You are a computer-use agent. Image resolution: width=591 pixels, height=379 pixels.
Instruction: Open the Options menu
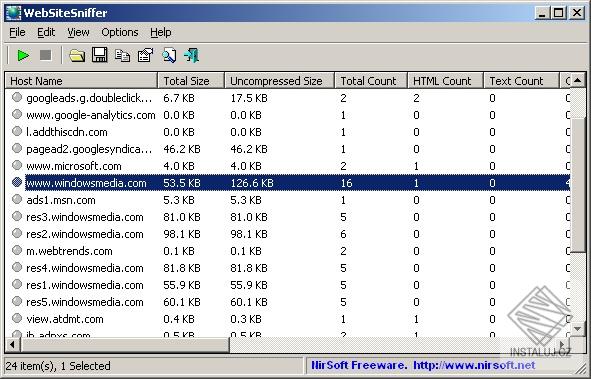[x=120, y=32]
